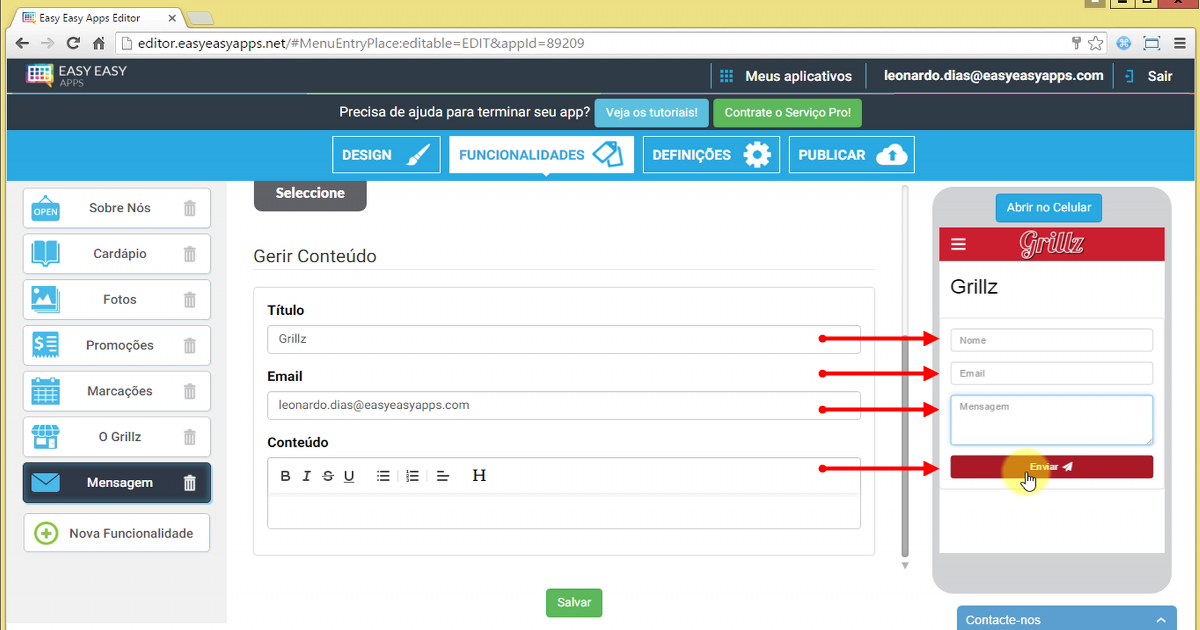Toggle strikethrough text formatting
This screenshot has width=1200, height=630.
328,476
